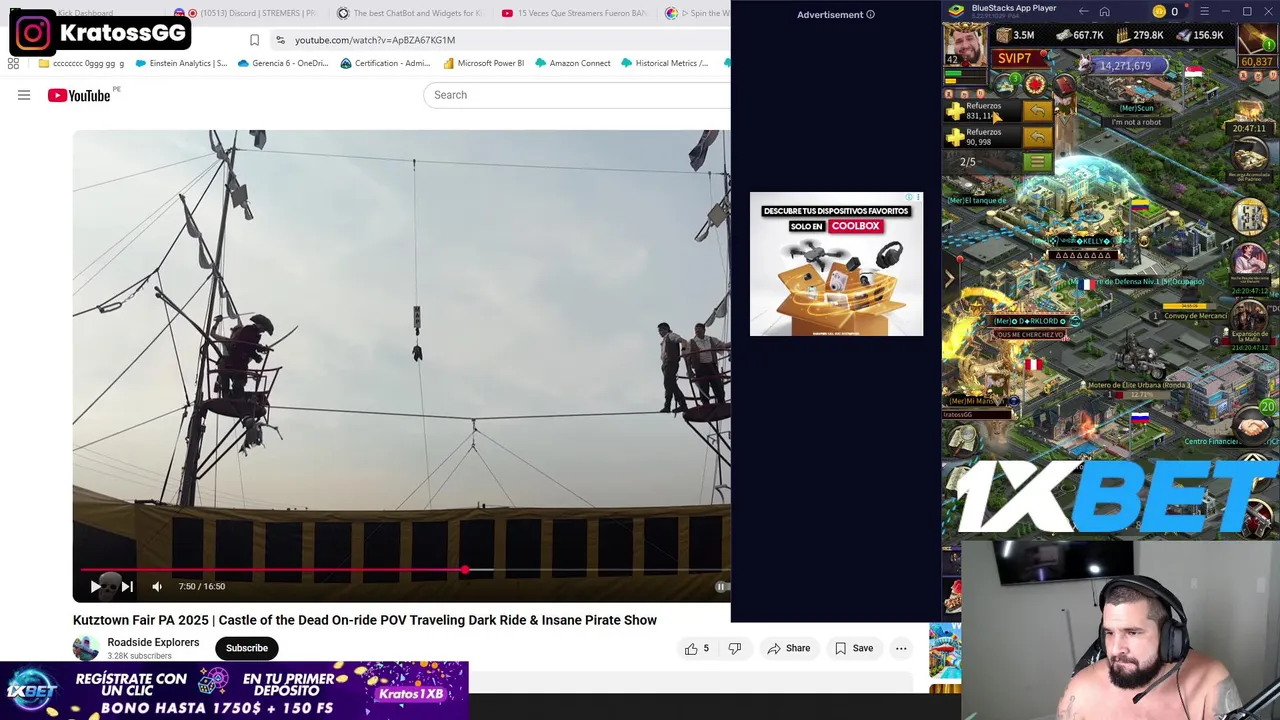Click the 156.9K metal resource counter
1280x720 pixels.
tap(1200, 36)
